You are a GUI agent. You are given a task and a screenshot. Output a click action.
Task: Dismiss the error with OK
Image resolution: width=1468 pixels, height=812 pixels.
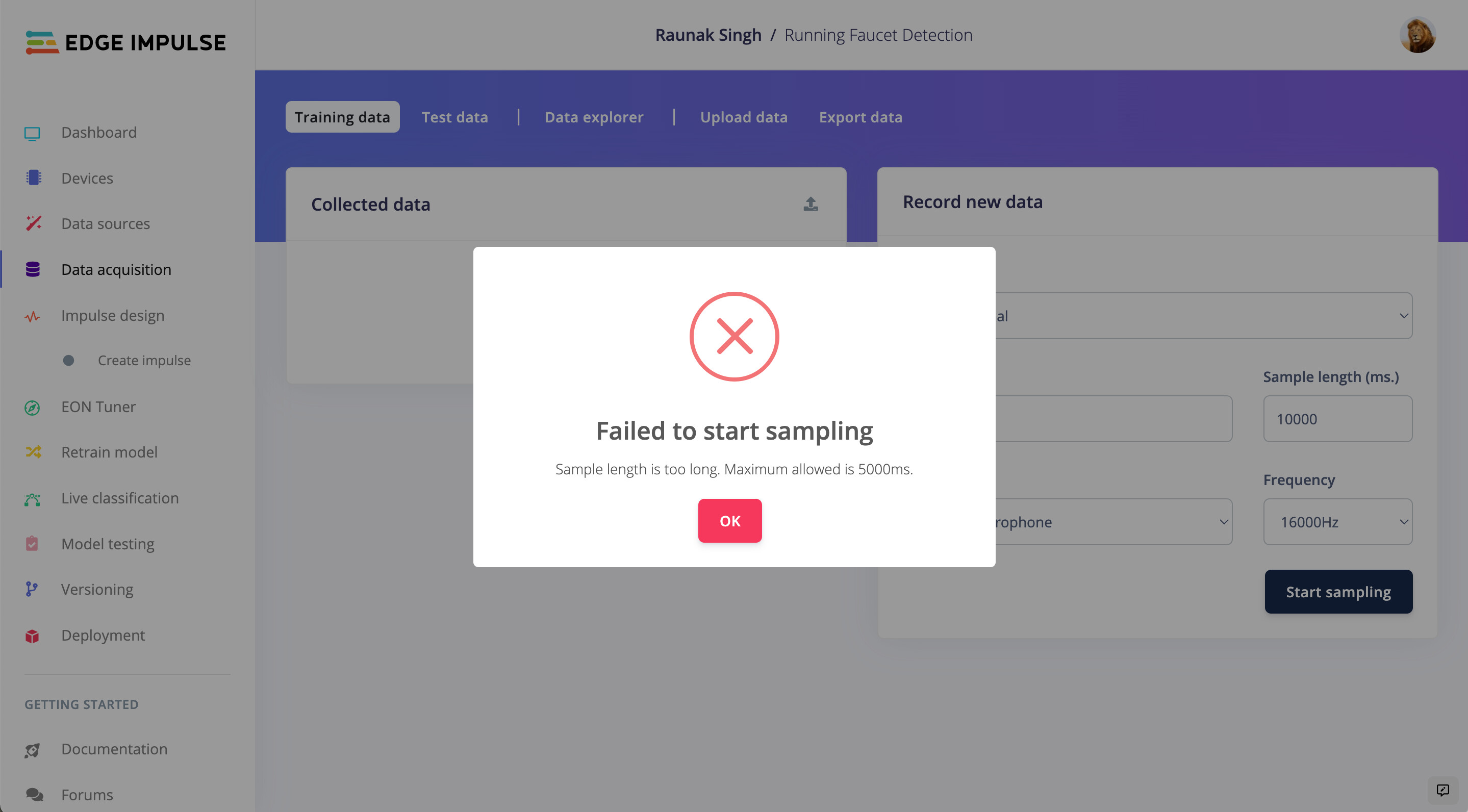(x=729, y=521)
